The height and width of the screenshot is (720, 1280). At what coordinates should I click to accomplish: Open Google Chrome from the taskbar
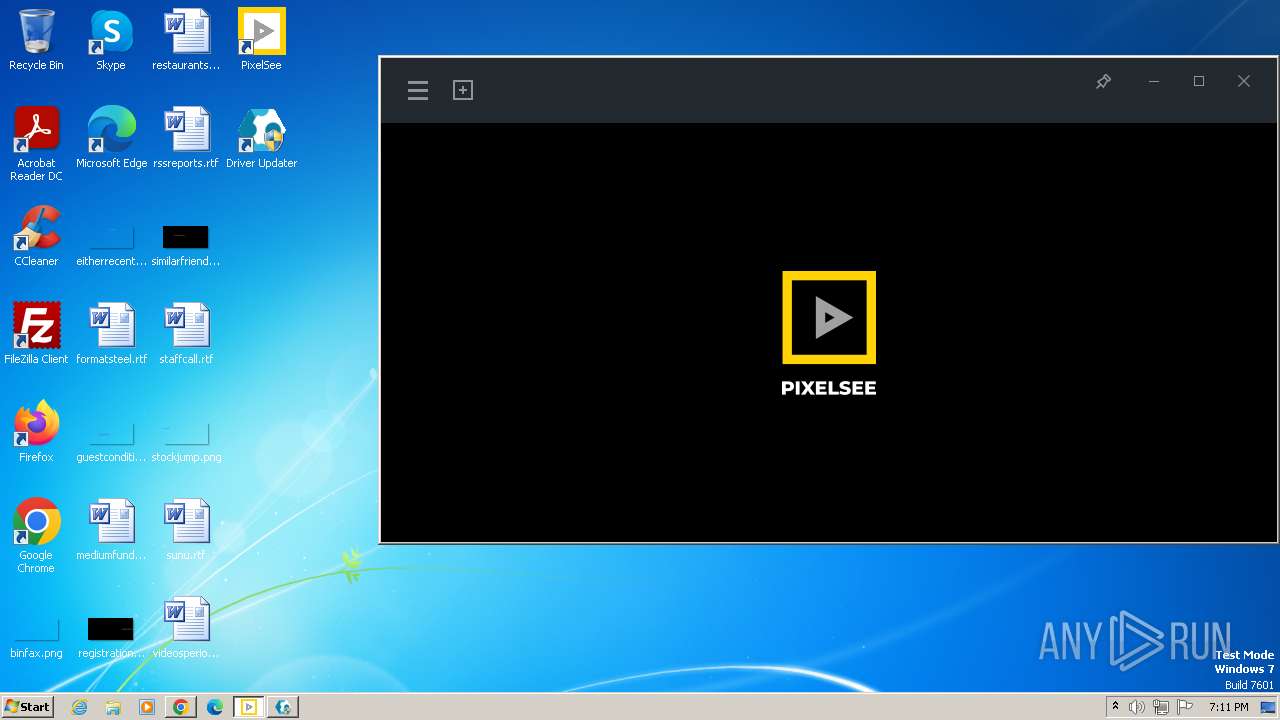[x=181, y=707]
